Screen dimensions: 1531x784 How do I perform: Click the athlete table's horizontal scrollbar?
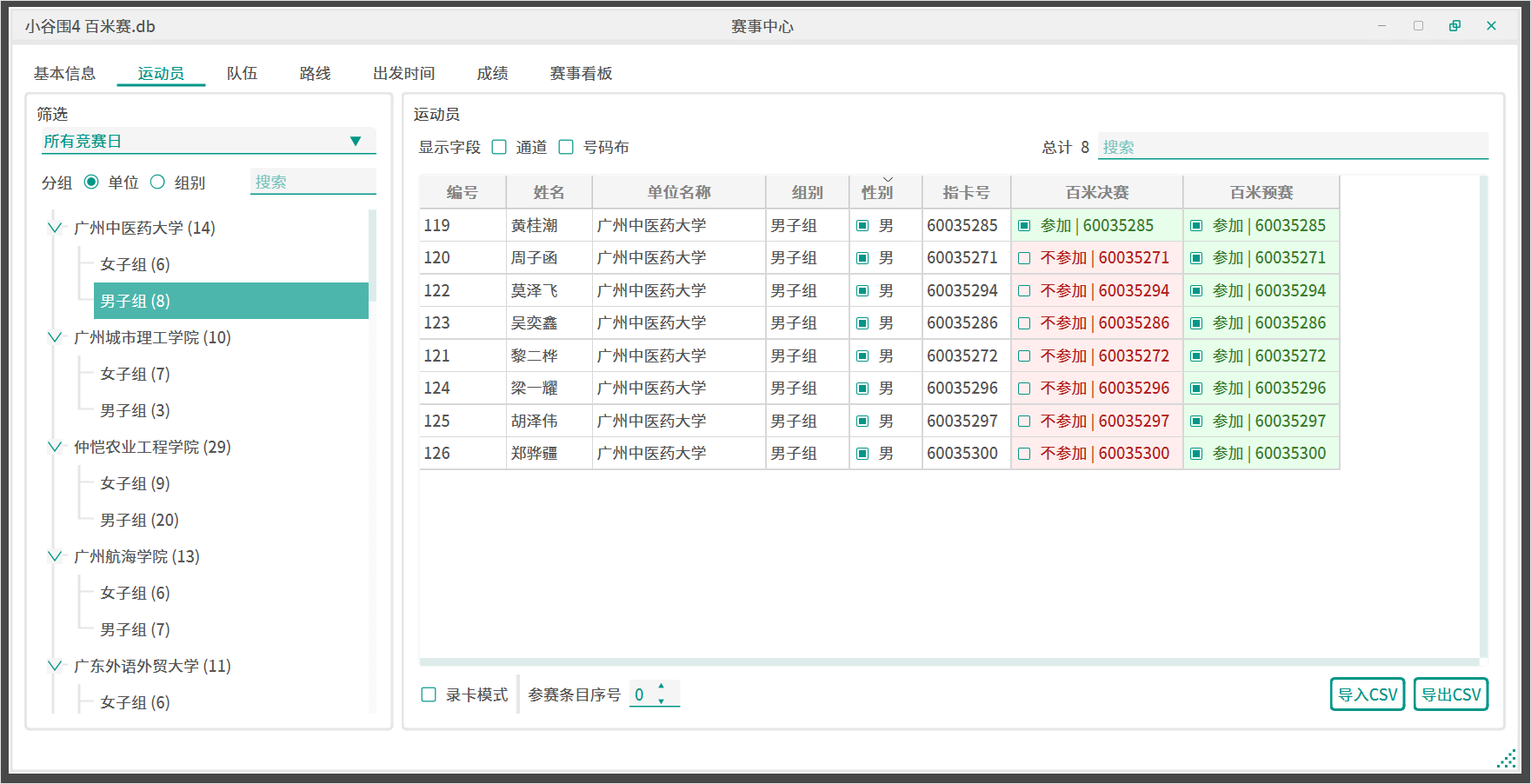tap(948, 662)
